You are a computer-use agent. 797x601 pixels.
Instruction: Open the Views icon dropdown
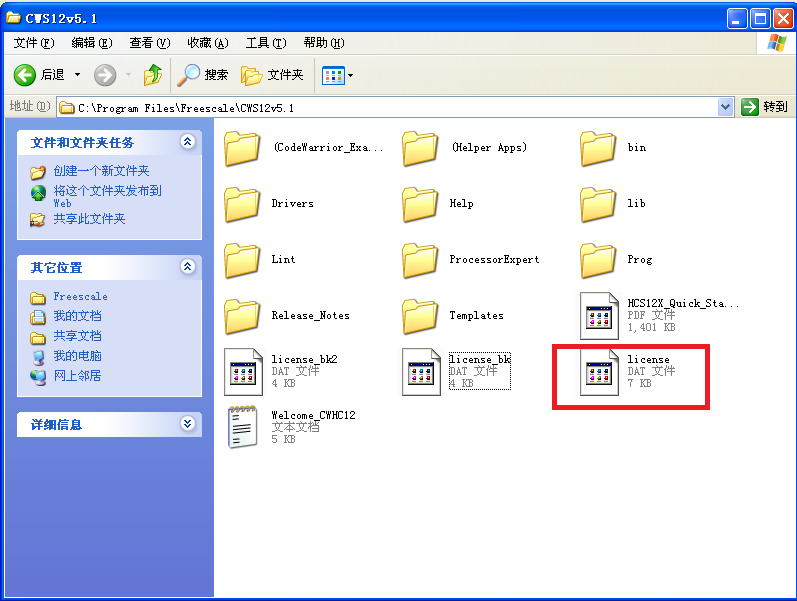coord(338,76)
